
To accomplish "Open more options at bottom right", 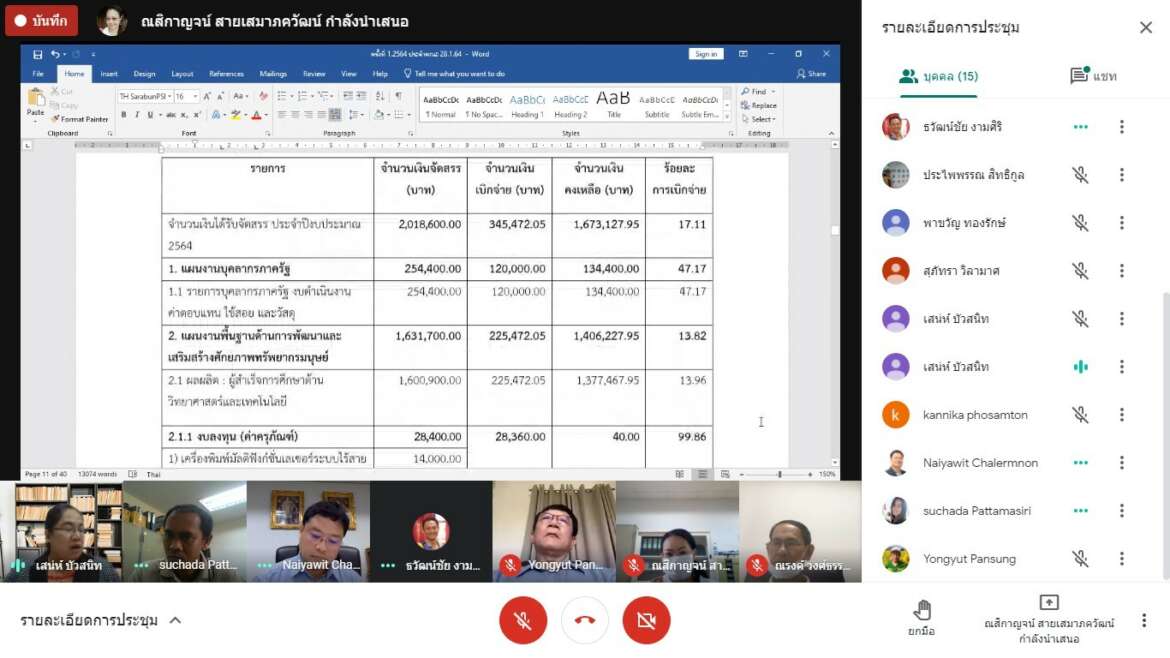I will pos(1144,620).
